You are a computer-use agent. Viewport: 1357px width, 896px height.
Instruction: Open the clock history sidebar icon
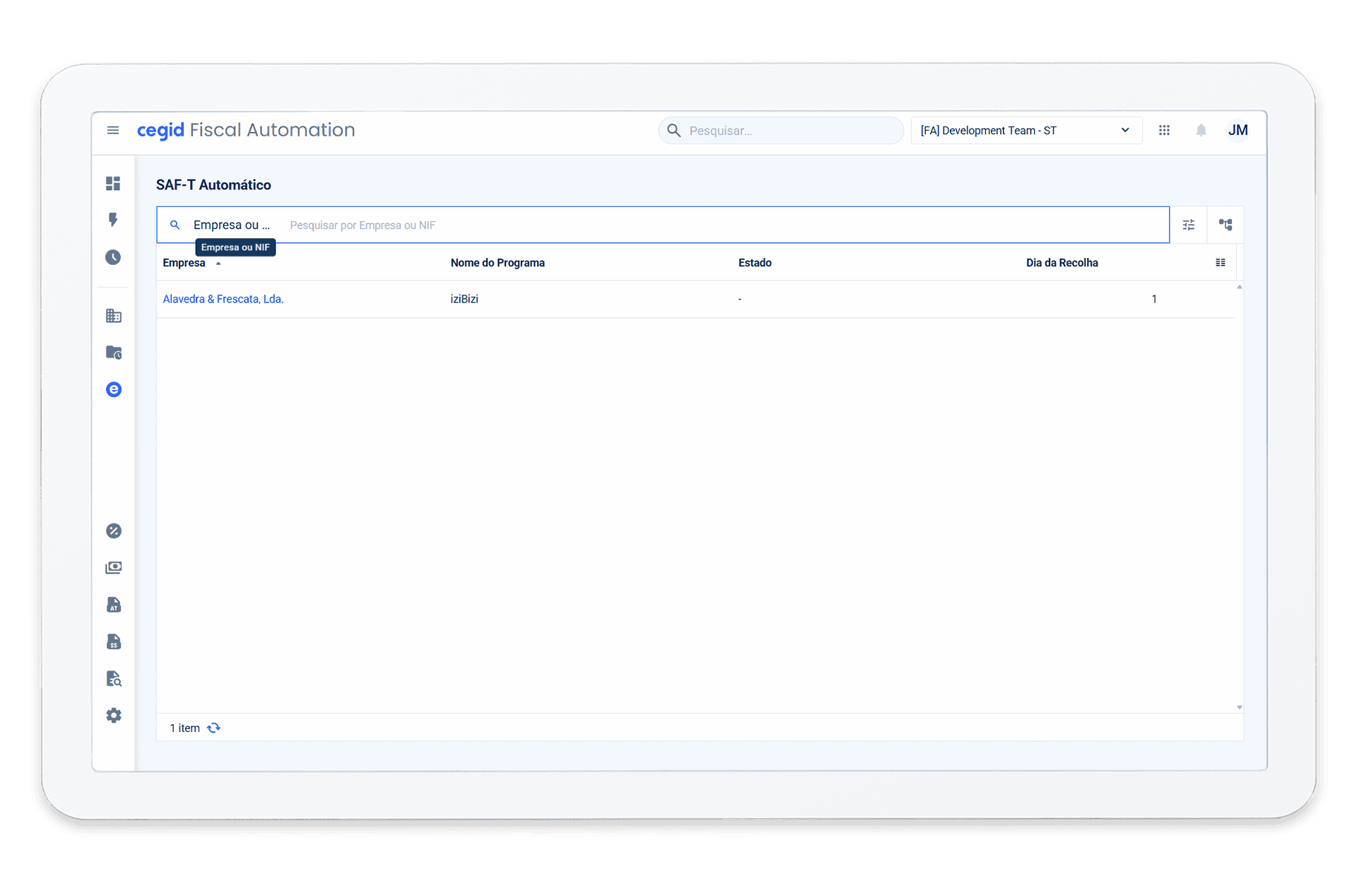(x=113, y=257)
